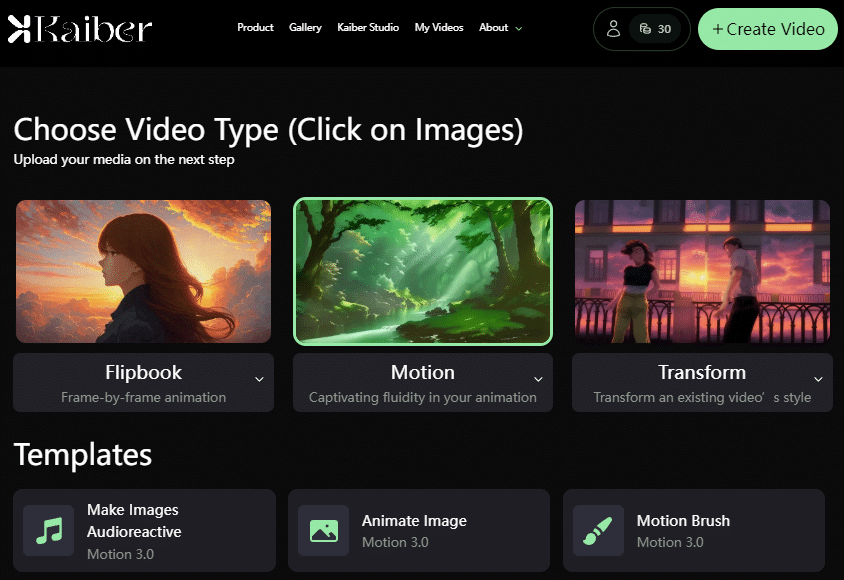844x580 pixels.
Task: Open the user profile icon
Action: click(613, 29)
